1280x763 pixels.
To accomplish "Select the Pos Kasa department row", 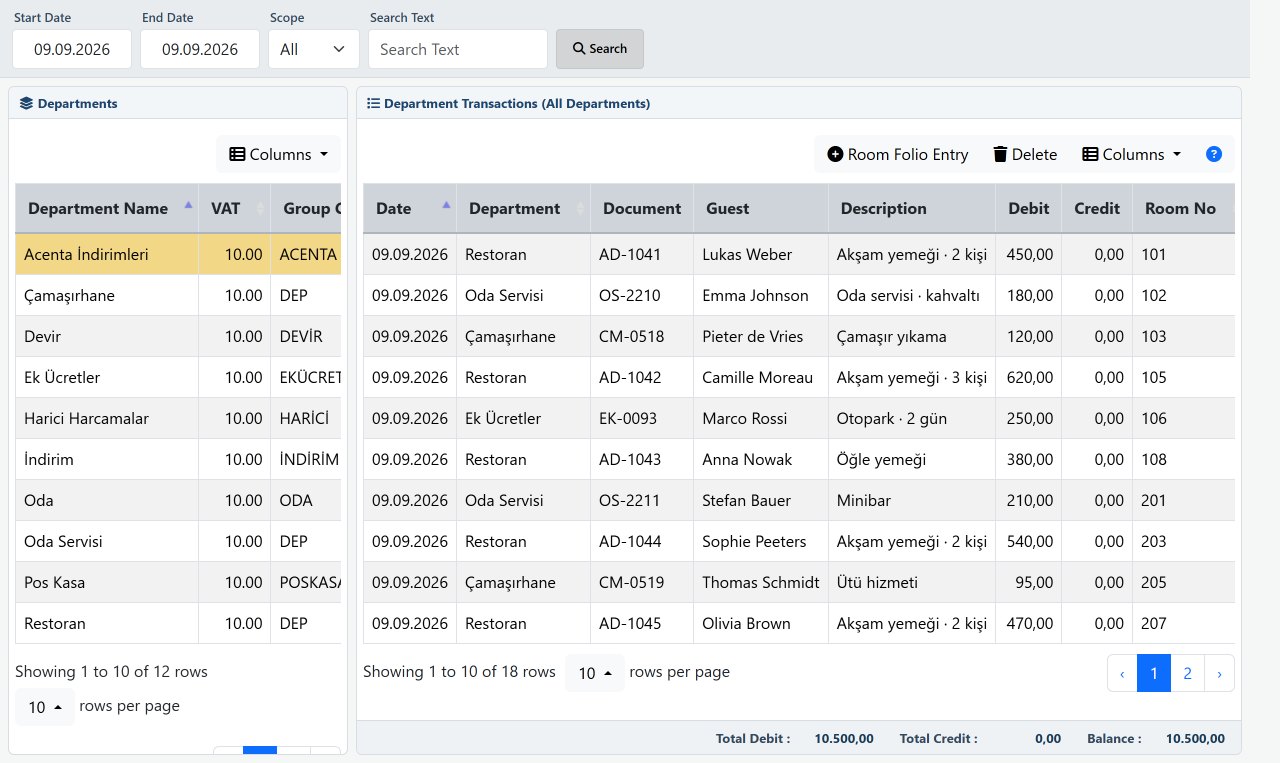I will tap(178, 582).
